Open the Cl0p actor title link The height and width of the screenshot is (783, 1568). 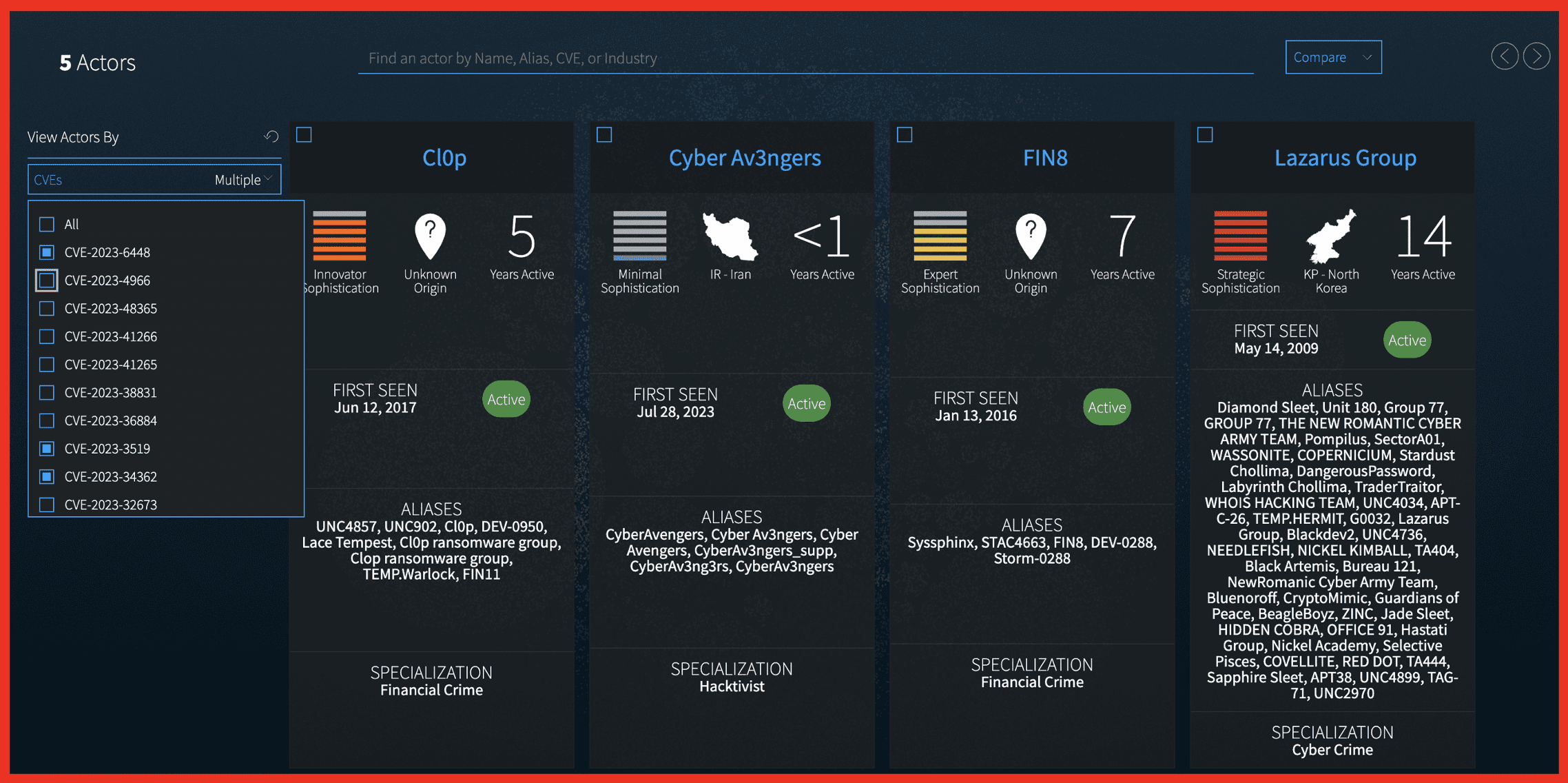(444, 158)
